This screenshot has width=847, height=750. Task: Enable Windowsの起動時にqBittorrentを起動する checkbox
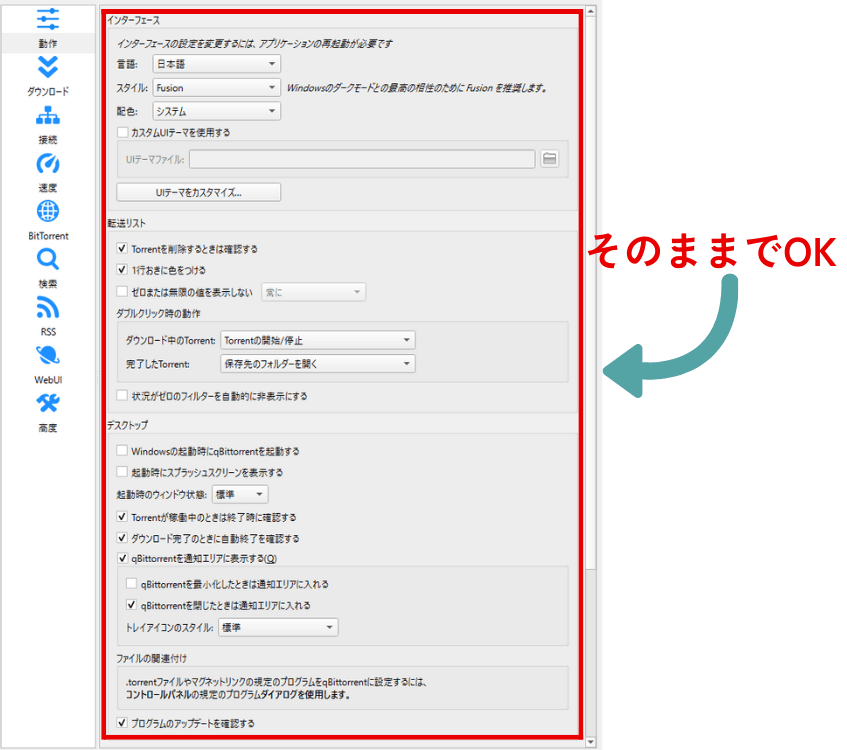coord(123,452)
